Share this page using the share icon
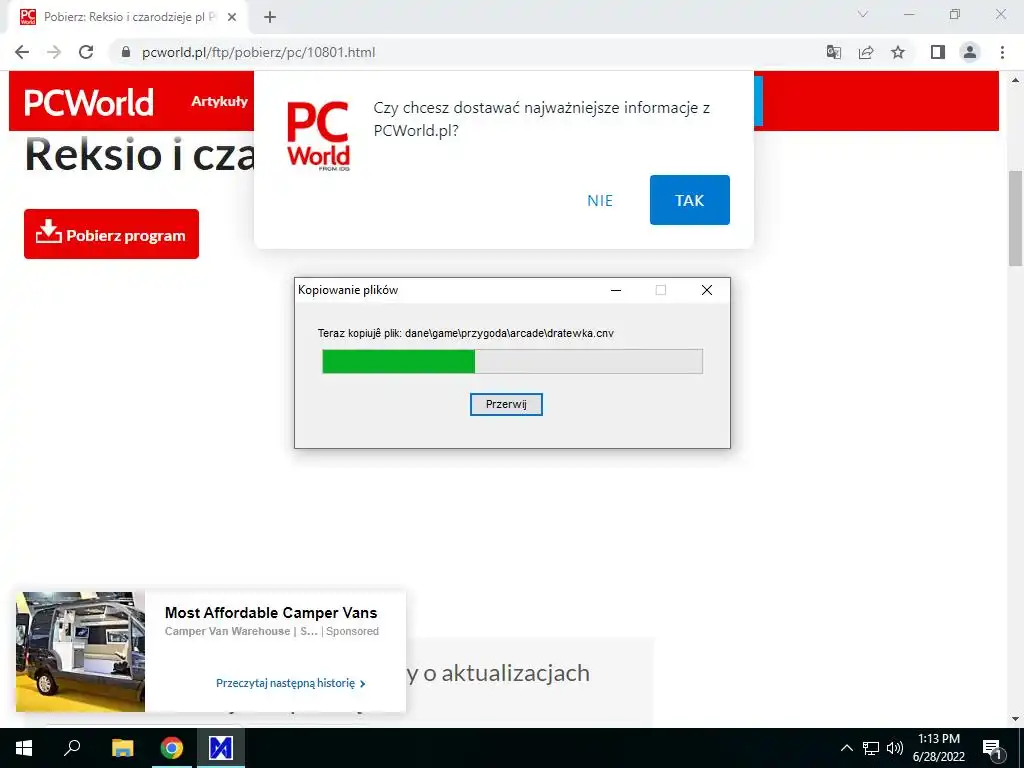The image size is (1024, 768). click(866, 52)
